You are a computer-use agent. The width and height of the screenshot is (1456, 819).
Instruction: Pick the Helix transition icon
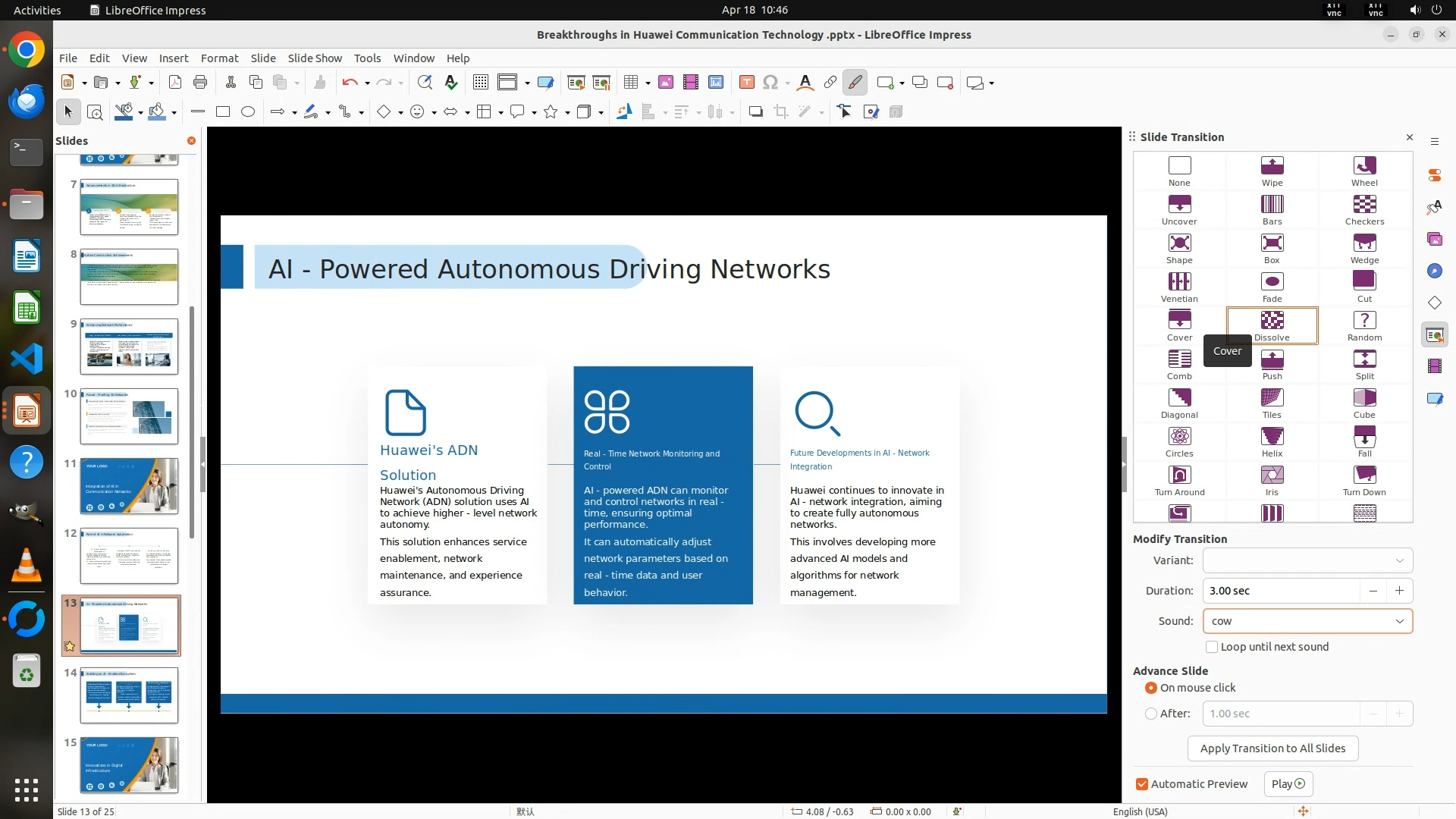click(x=1272, y=437)
